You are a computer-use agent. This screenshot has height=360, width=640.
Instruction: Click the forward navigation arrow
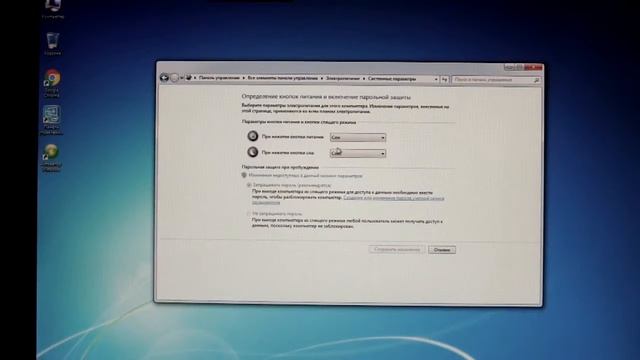click(x=175, y=78)
